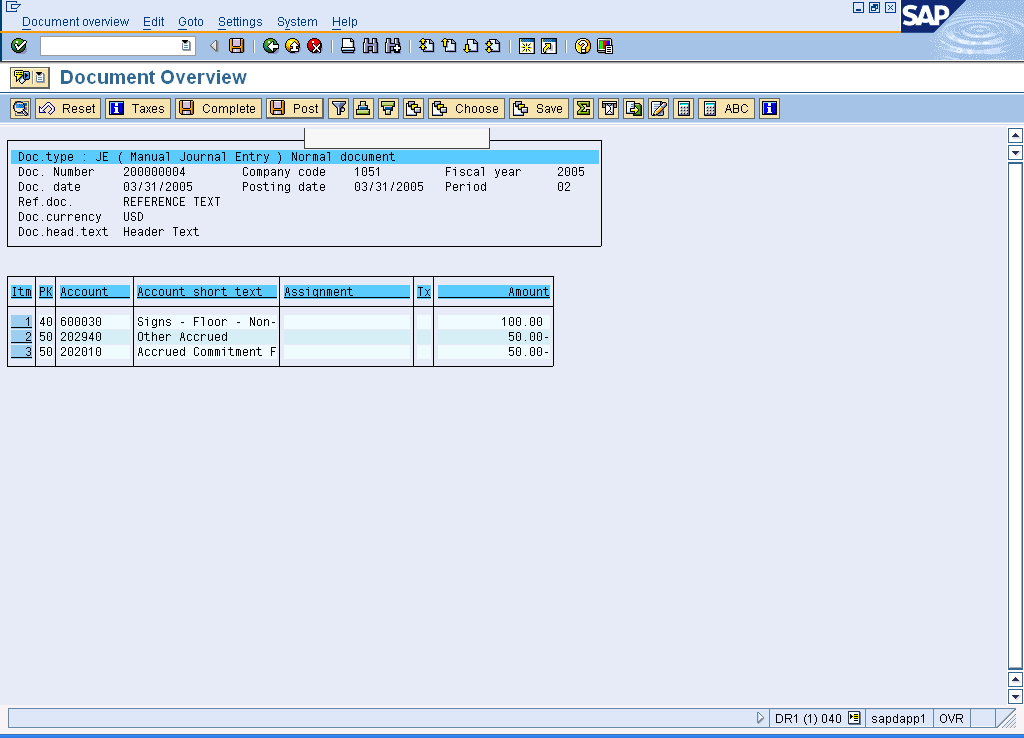
Task: Sort ascending using the toolbar icon
Action: click(x=363, y=108)
